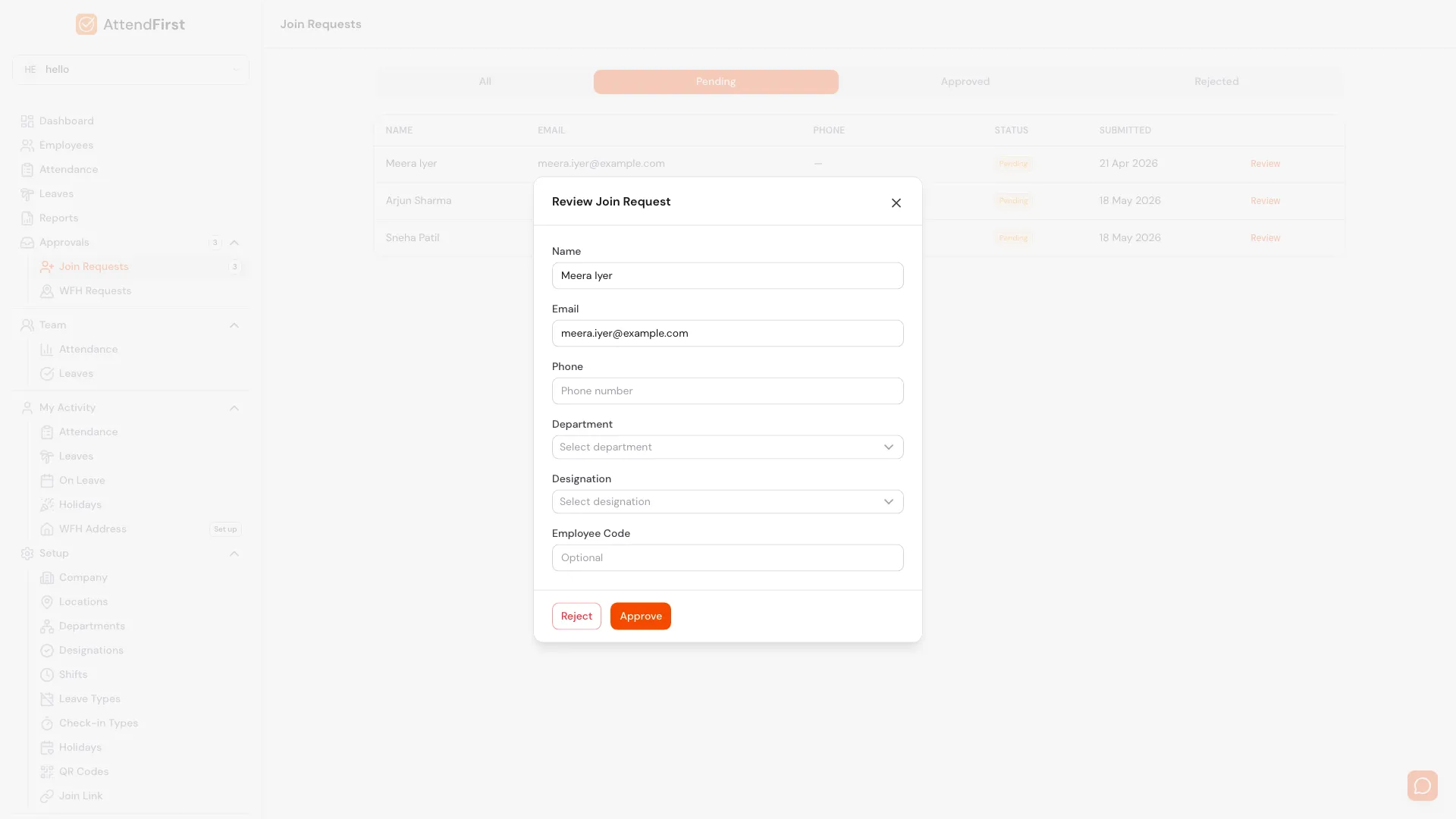Click the STATUS column header
This screenshot has width=1456, height=819.
[x=1012, y=130]
